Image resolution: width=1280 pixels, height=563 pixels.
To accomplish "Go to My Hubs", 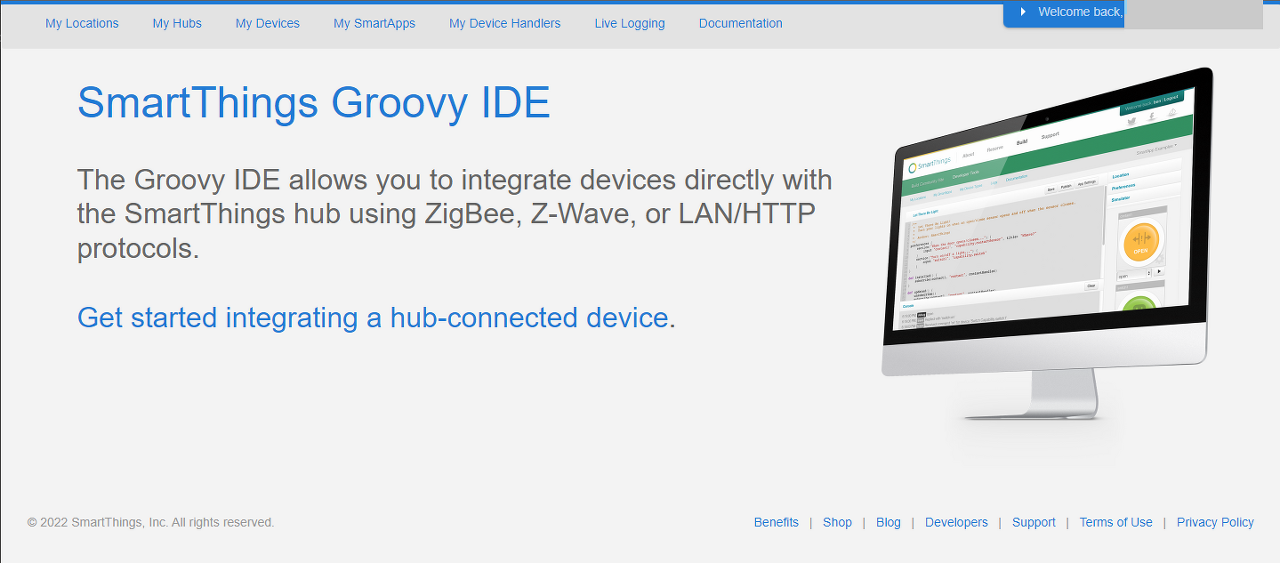I will pyautogui.click(x=177, y=23).
